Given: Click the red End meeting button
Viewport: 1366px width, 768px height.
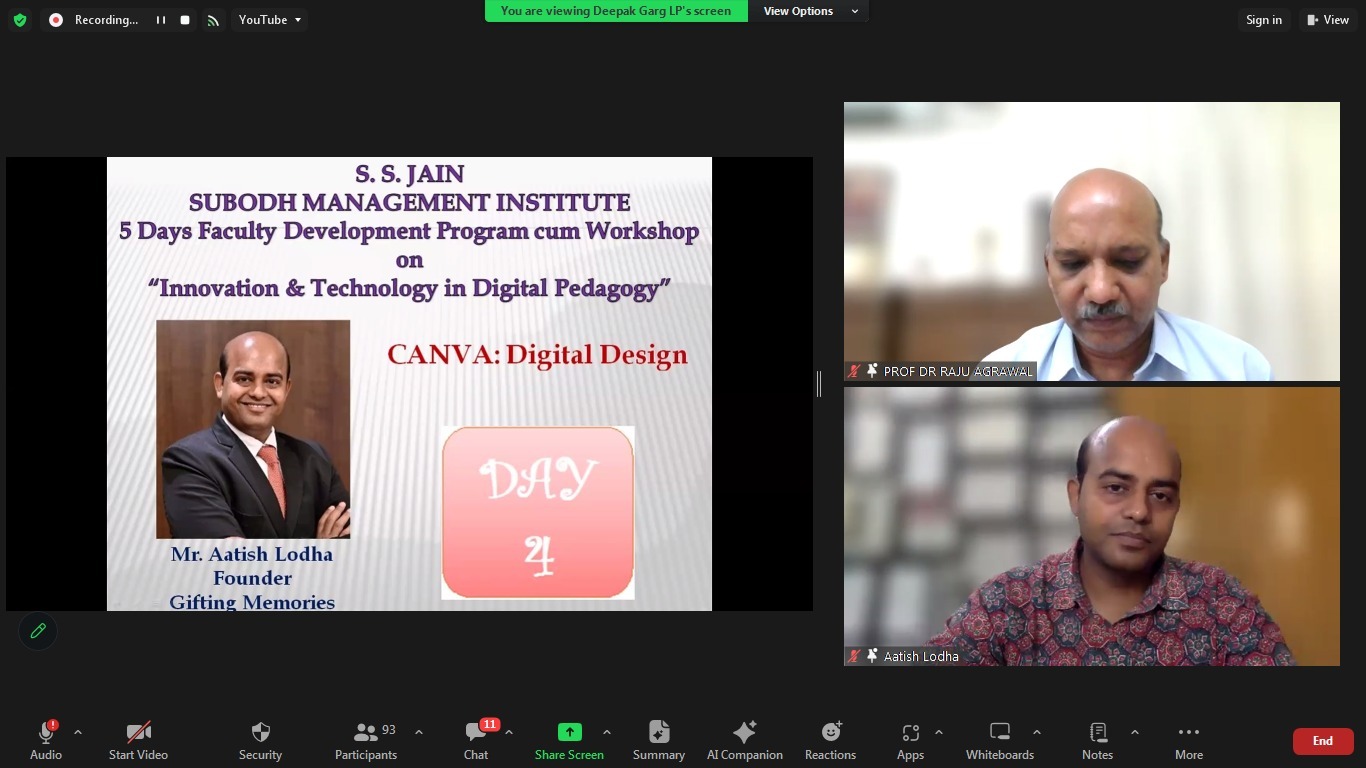Looking at the screenshot, I should [x=1322, y=741].
